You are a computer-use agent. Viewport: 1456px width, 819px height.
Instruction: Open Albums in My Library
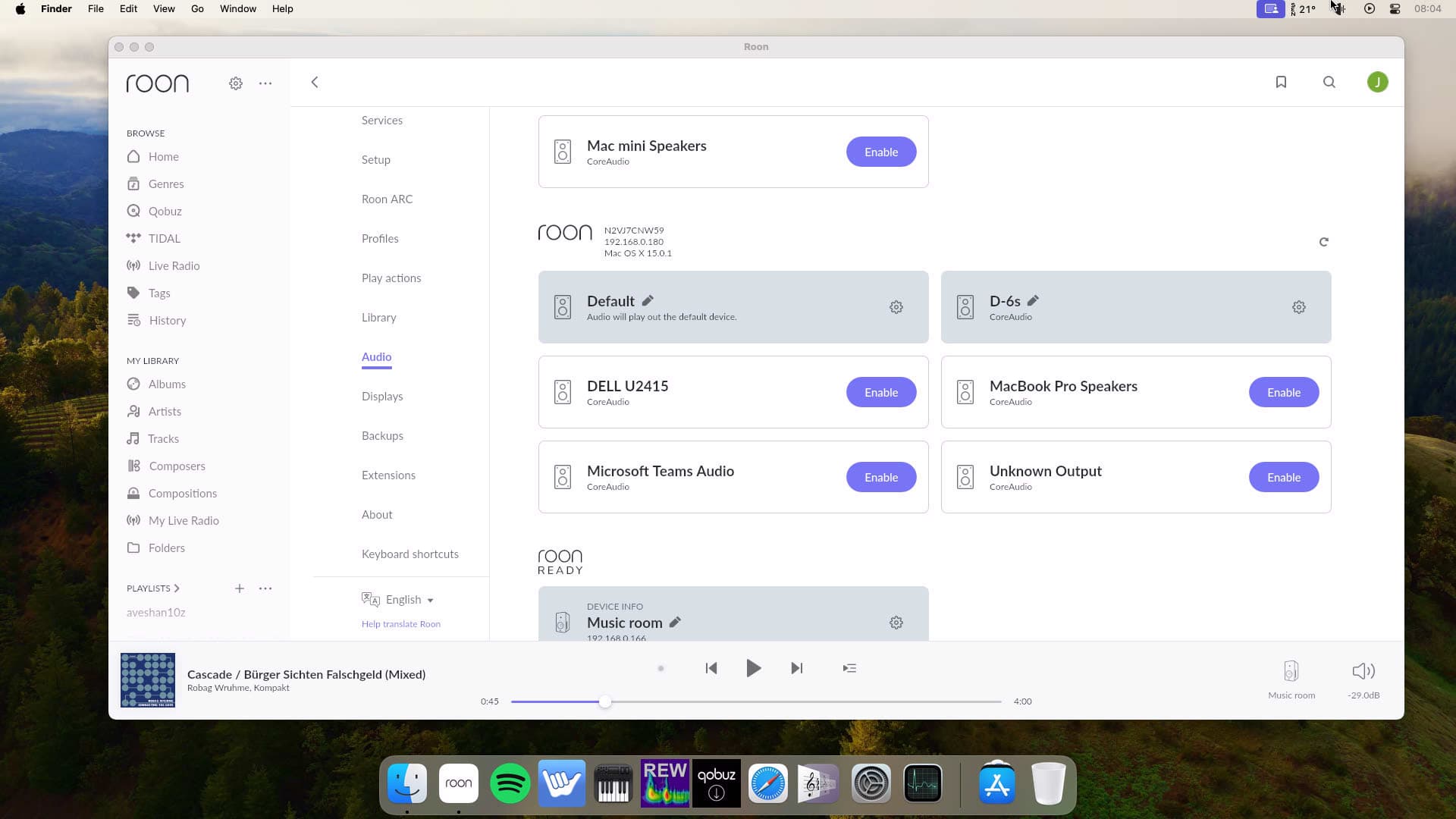(156, 384)
